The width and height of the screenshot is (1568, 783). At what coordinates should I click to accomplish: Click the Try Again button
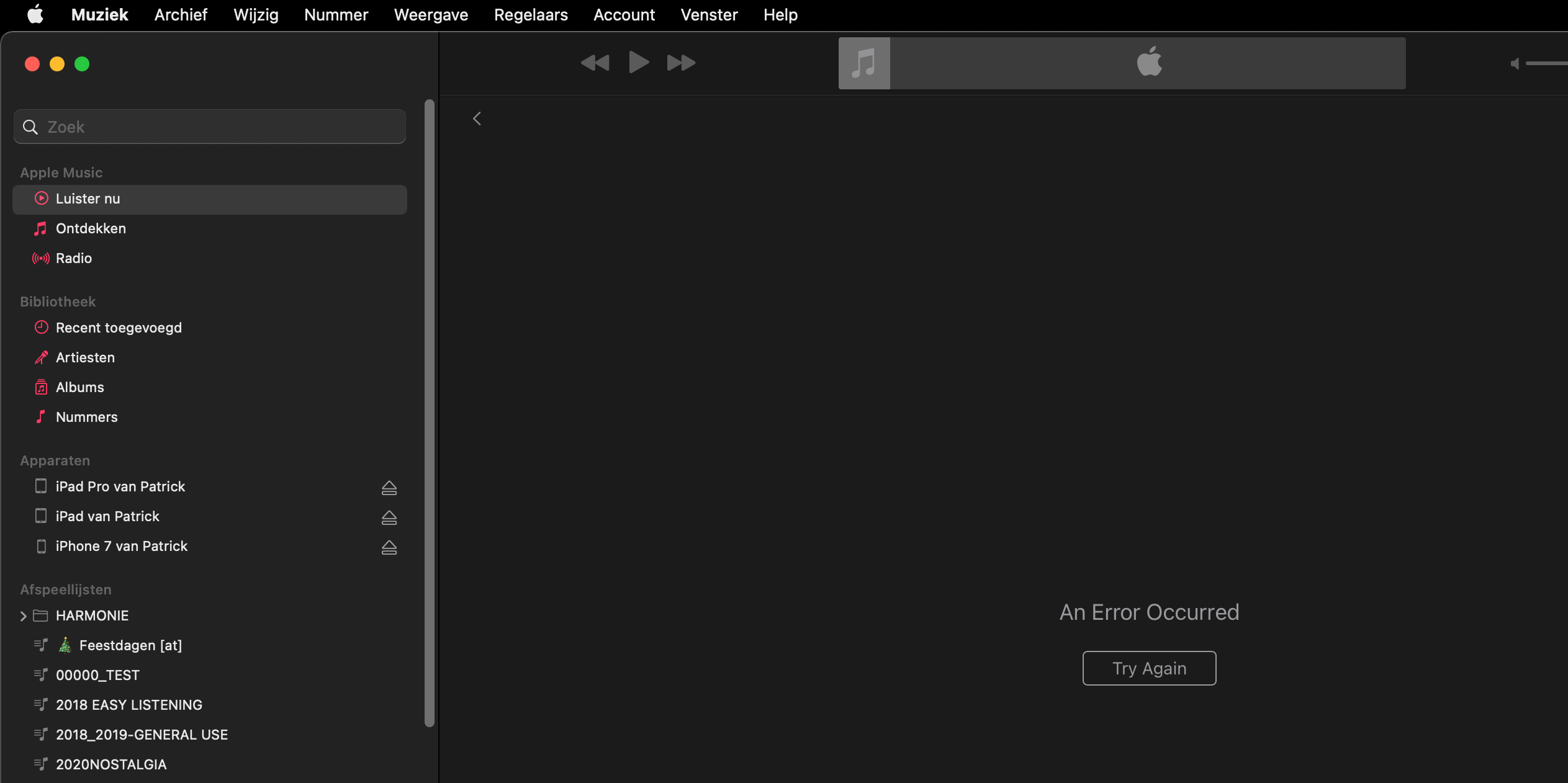(x=1149, y=668)
